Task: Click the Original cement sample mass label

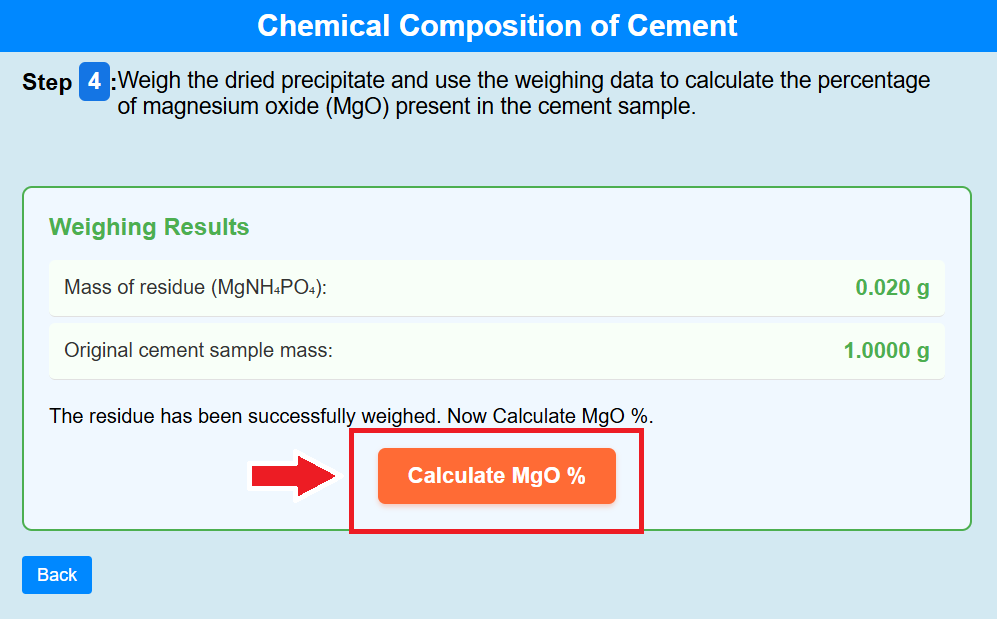Action: 198,351
